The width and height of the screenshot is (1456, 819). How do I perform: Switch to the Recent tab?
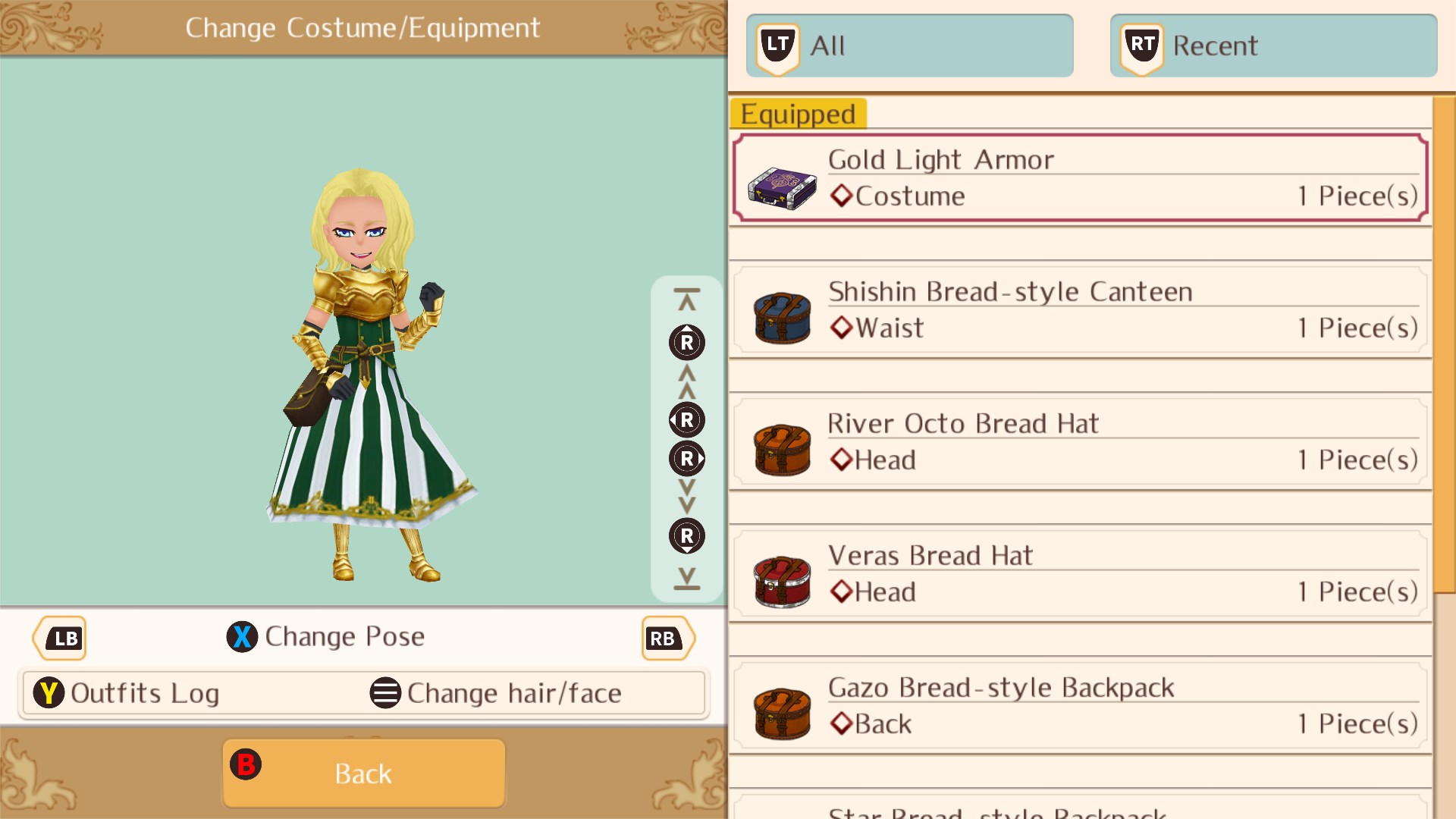pos(1273,45)
